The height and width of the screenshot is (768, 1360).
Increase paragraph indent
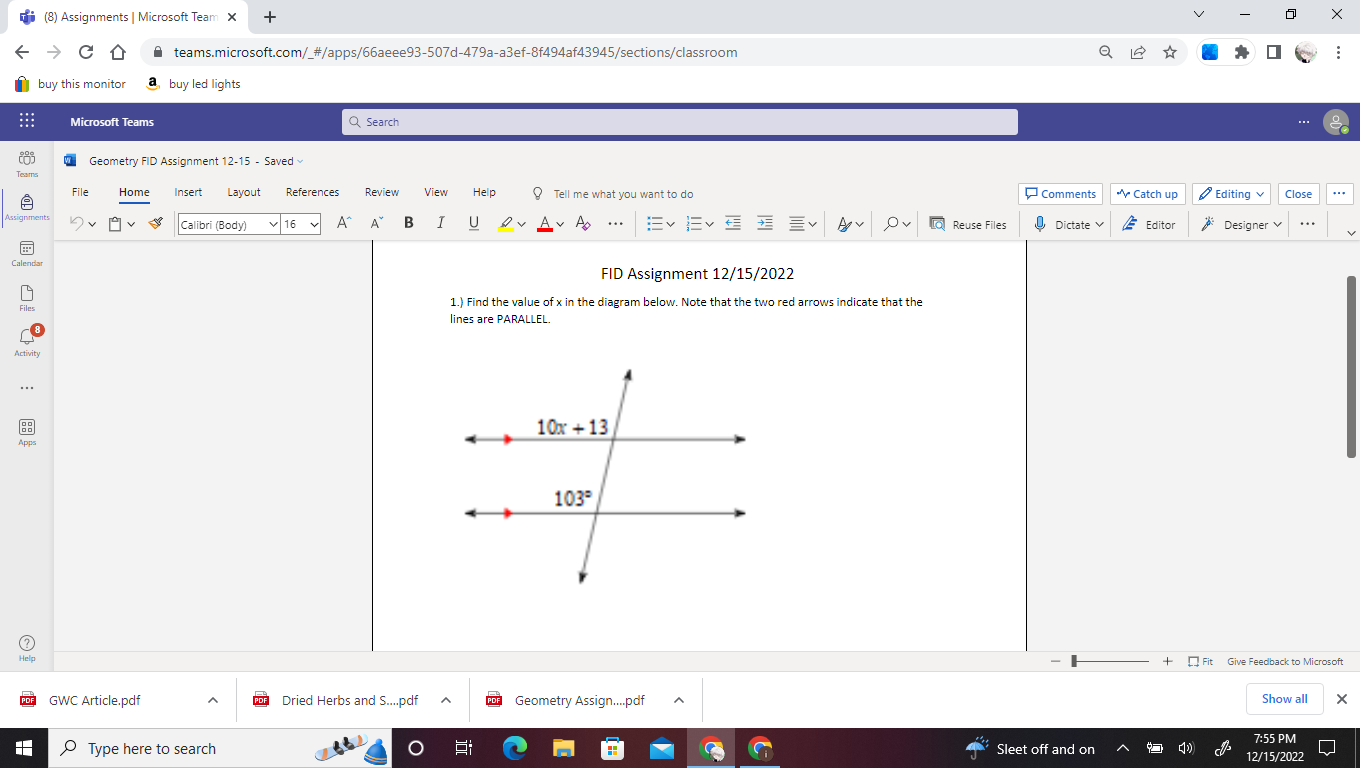tap(765, 224)
